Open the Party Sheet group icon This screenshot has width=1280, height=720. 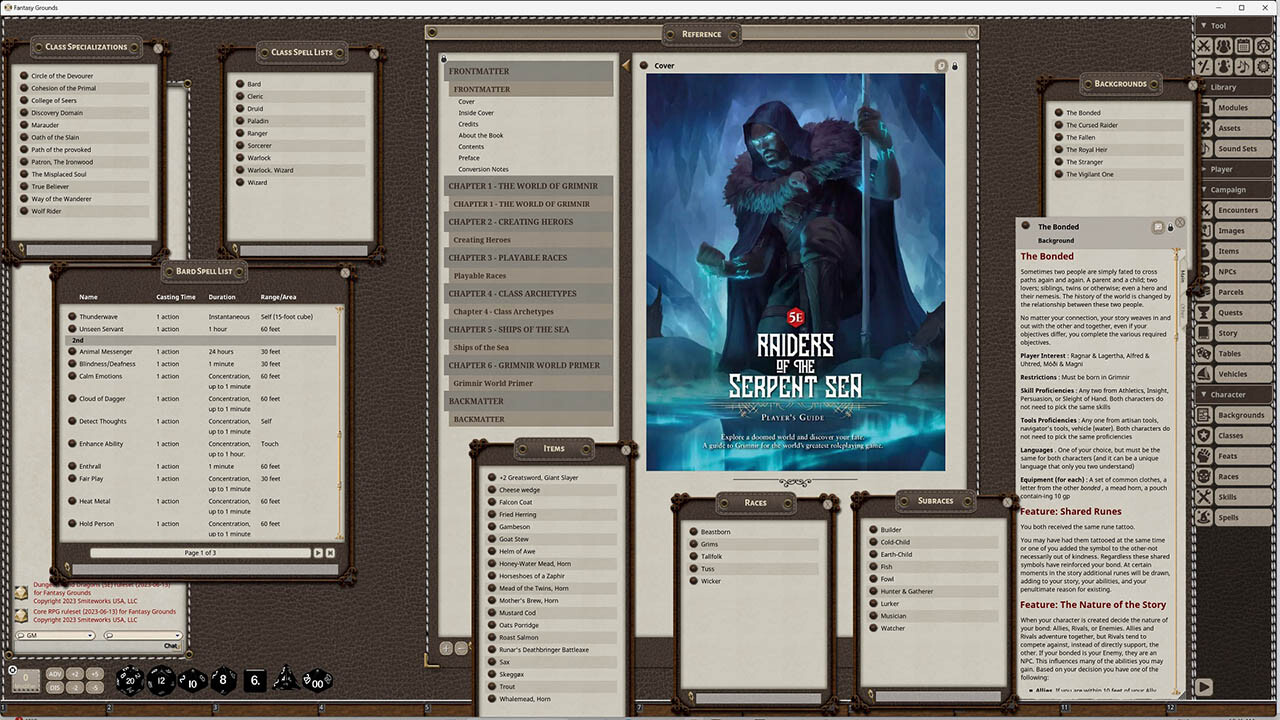pyautogui.click(x=1224, y=45)
